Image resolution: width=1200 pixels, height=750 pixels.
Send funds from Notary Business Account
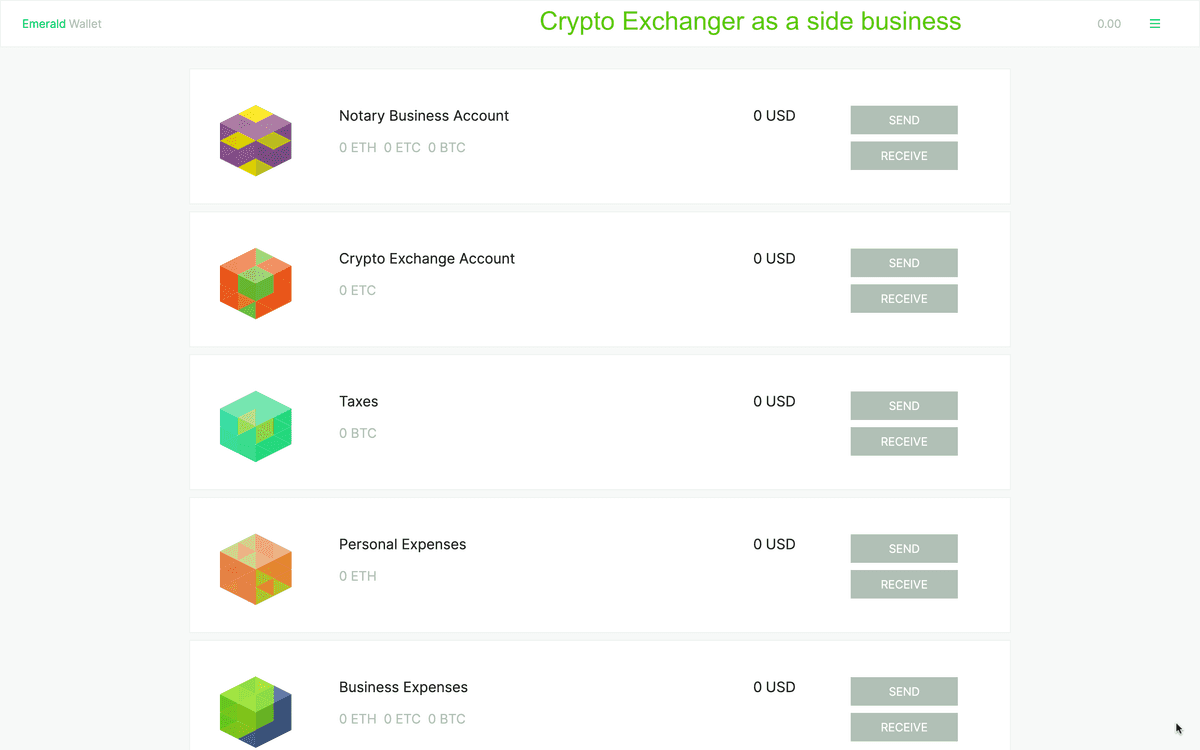(903, 119)
